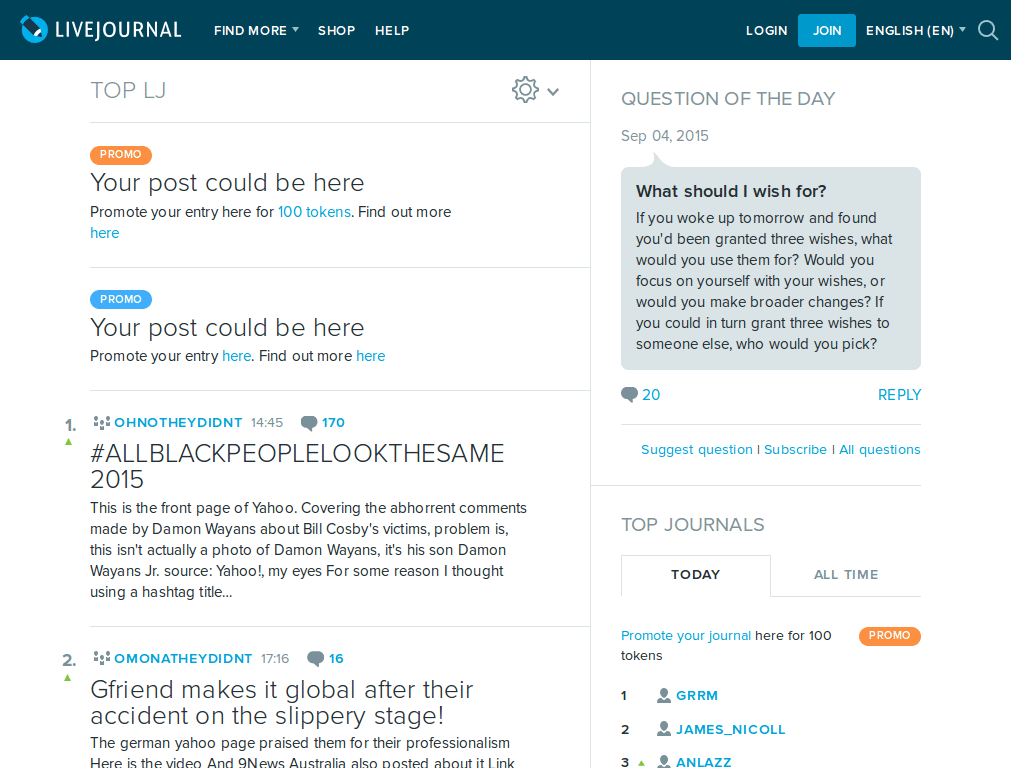The height and width of the screenshot is (768, 1024).
Task: Open the SHOP menu
Action: pos(336,30)
